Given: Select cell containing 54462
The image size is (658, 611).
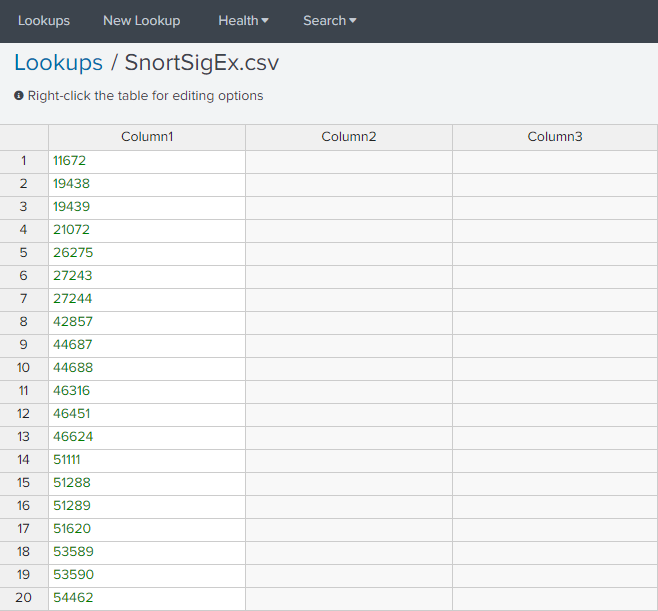Looking at the screenshot, I should 147,599.
